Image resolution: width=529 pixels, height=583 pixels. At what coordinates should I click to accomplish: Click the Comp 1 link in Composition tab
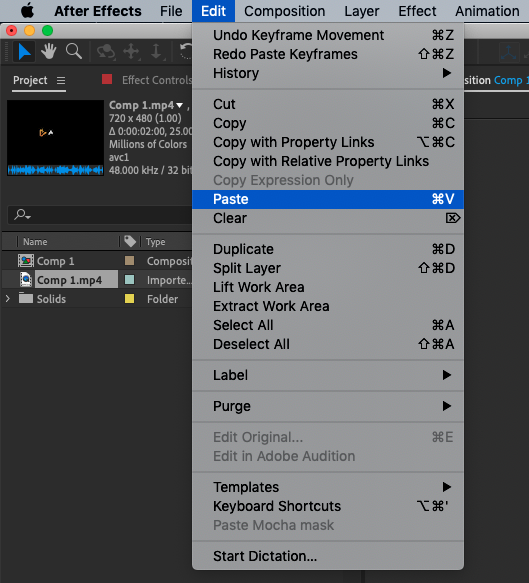(x=511, y=80)
